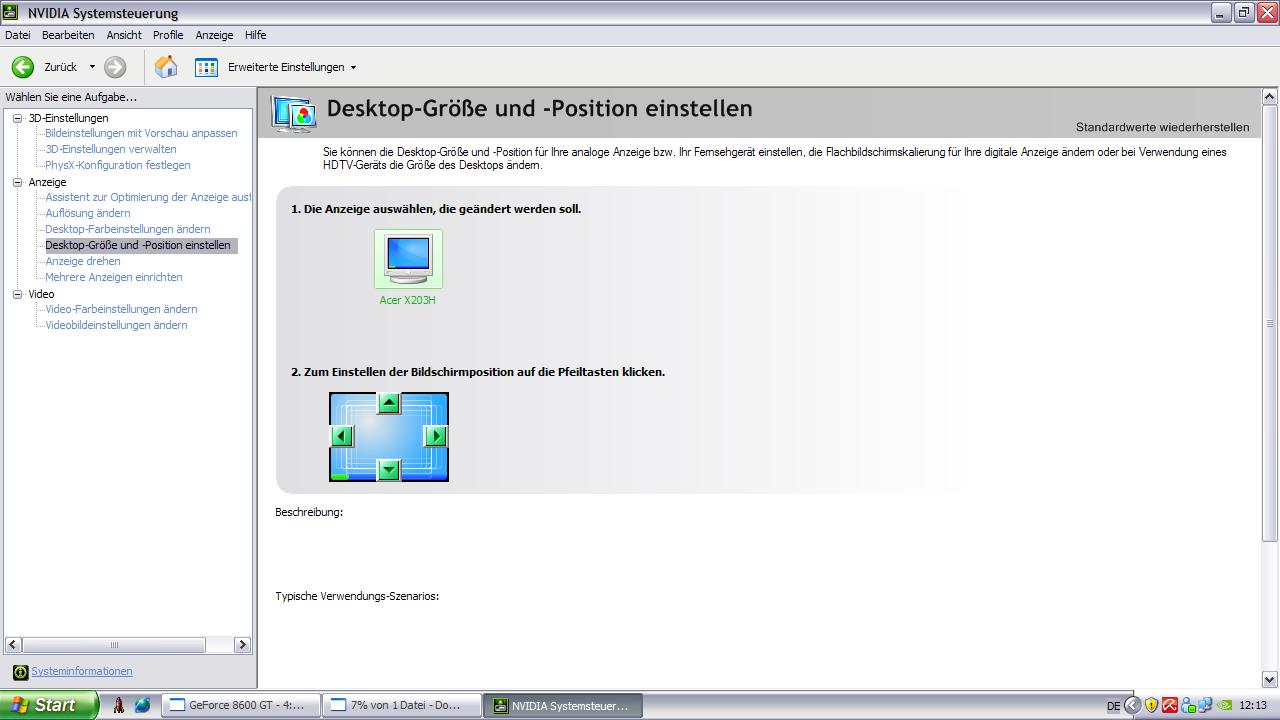
Task: Go to the home page icon
Action: [166, 67]
